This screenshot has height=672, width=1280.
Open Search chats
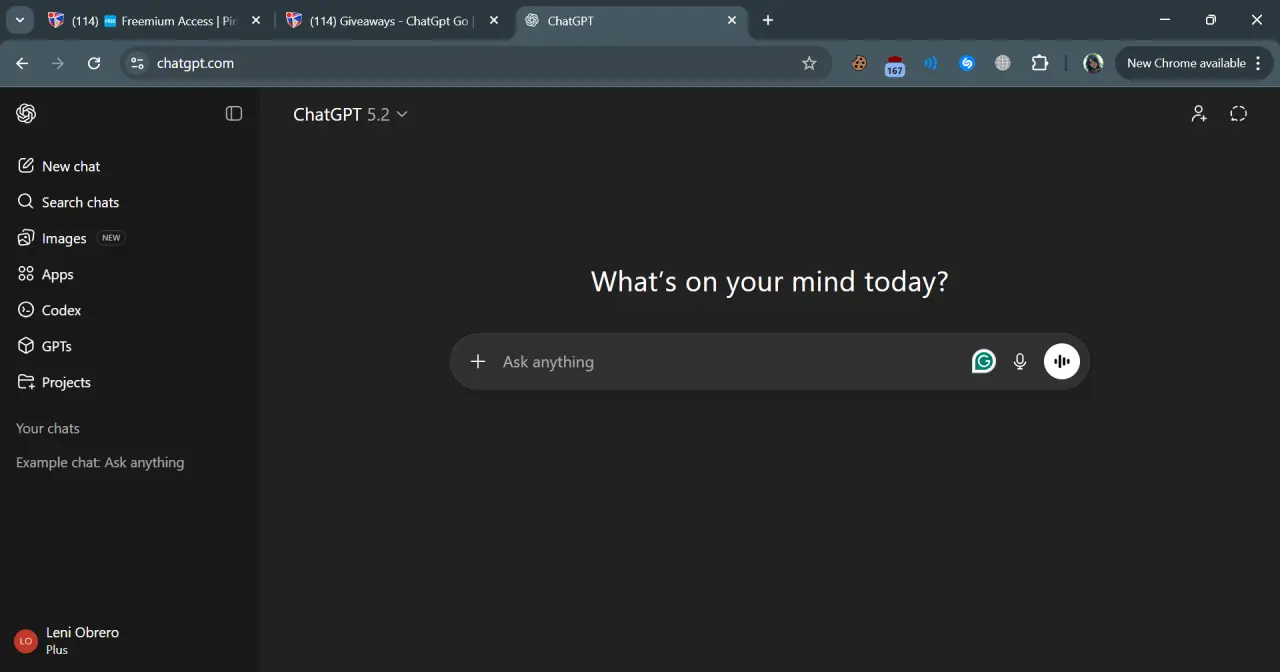tap(128, 202)
